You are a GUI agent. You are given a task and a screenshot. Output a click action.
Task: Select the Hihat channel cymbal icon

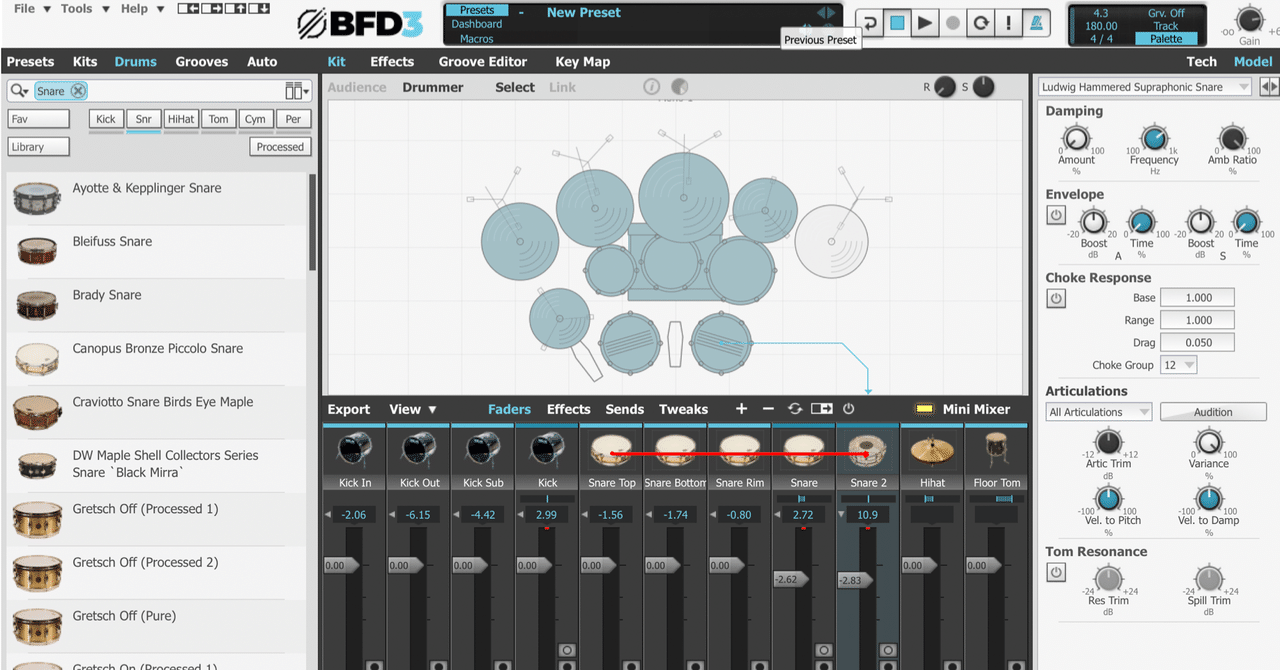click(932, 451)
